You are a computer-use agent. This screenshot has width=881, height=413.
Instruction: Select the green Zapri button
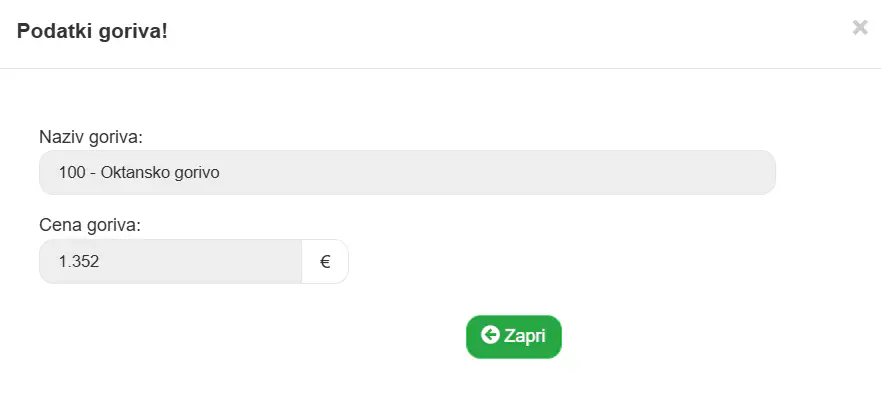[514, 337]
